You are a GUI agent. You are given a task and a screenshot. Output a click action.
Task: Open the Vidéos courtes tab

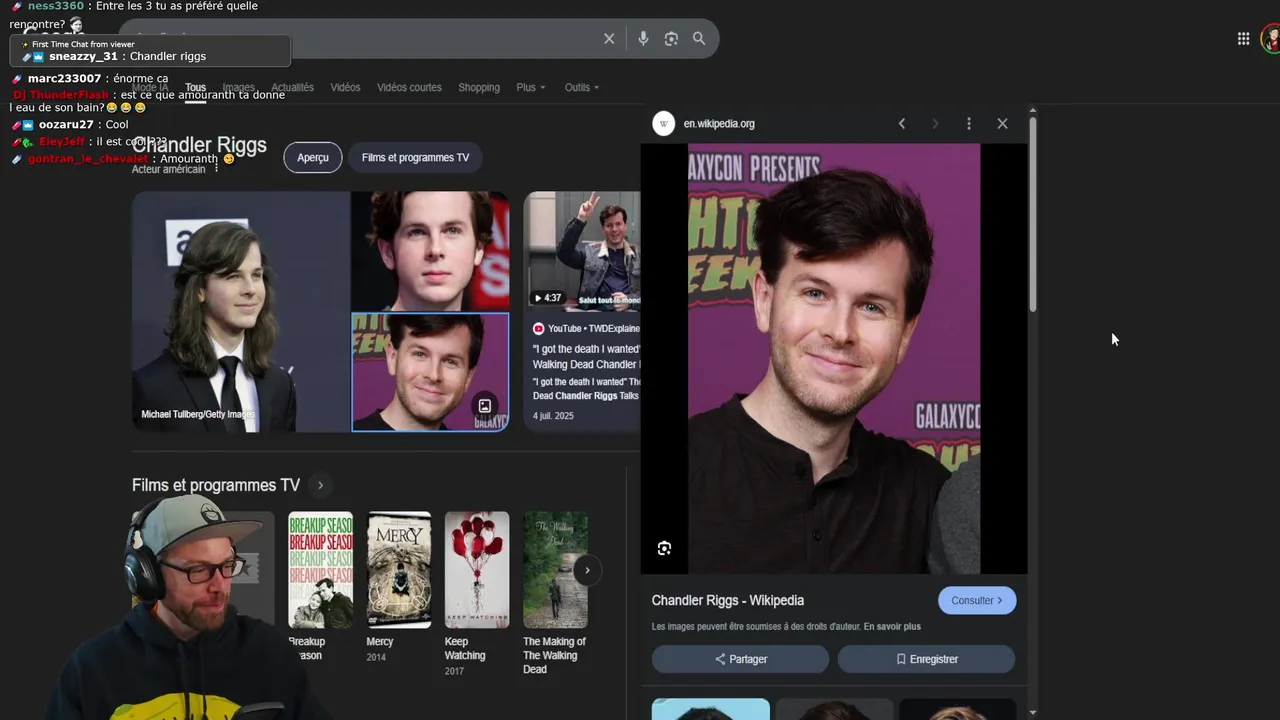point(409,88)
